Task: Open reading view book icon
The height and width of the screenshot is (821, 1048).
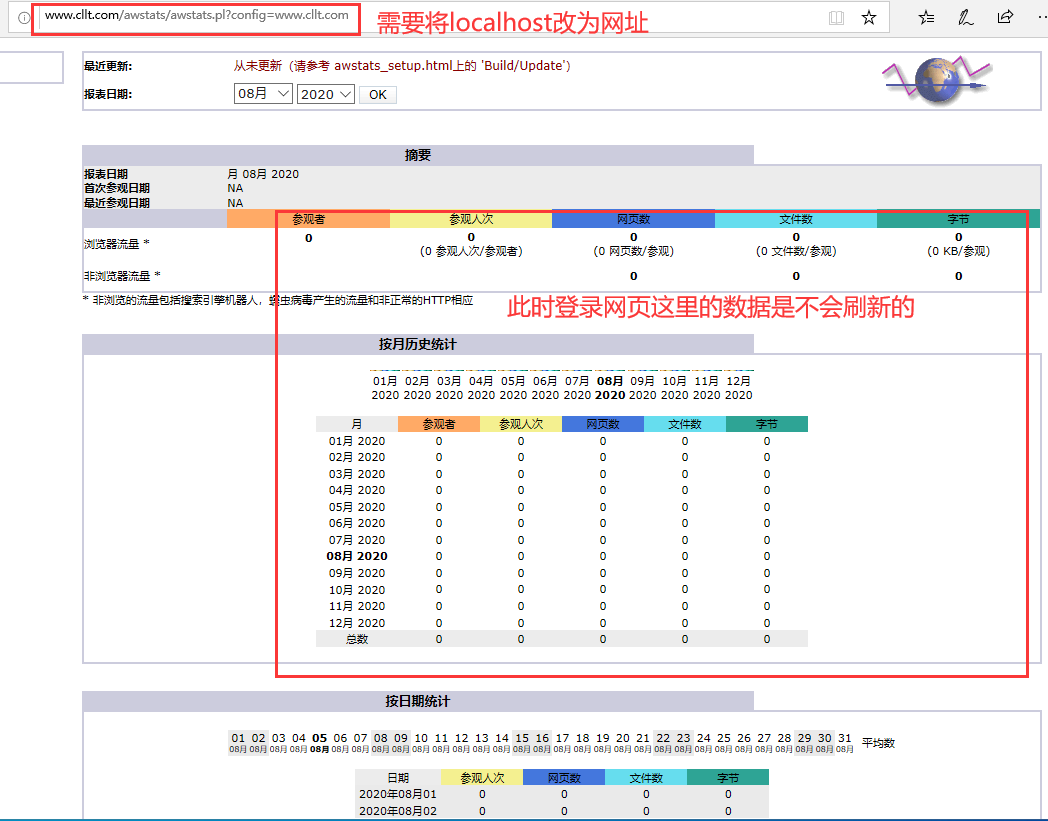Action: (836, 17)
